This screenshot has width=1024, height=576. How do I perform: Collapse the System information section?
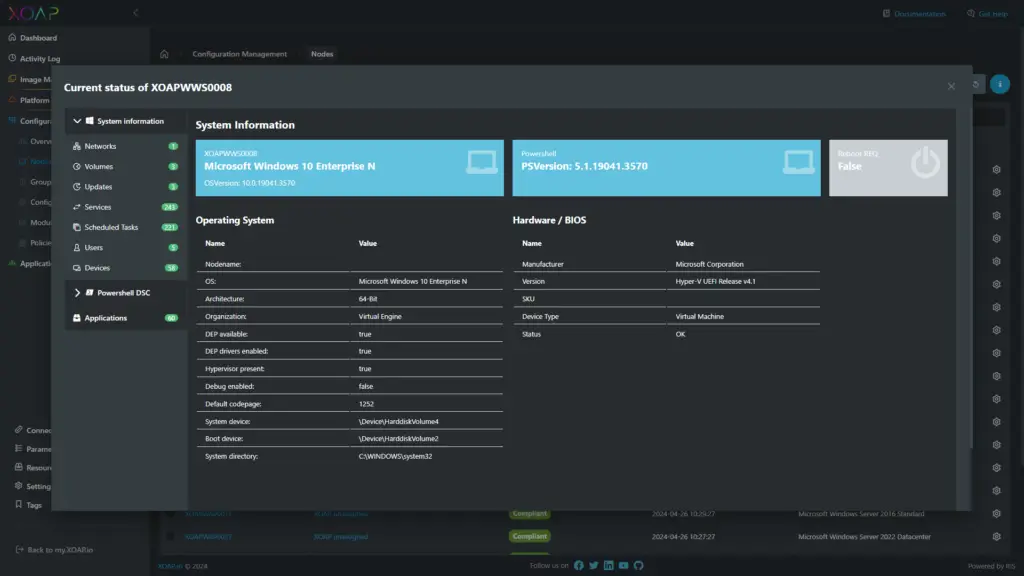[x=77, y=121]
